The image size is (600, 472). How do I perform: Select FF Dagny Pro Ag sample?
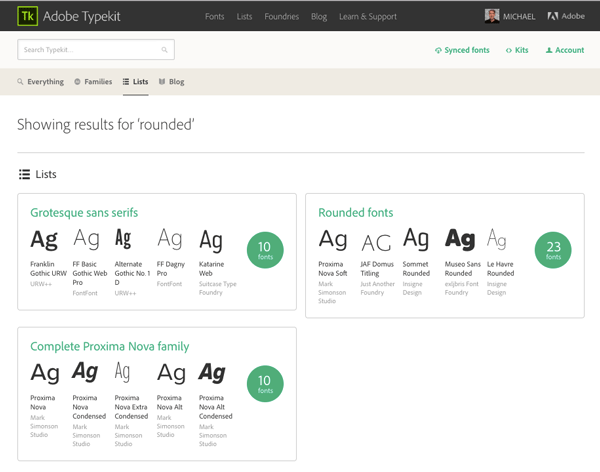pyautogui.click(x=170, y=239)
